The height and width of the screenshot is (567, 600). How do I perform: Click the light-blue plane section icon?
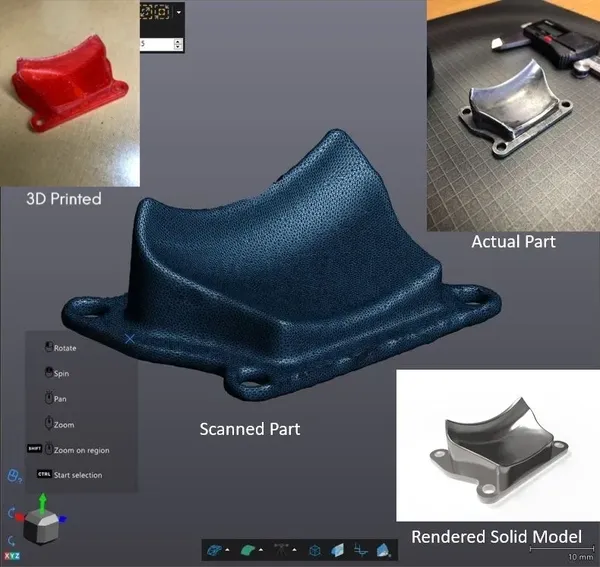point(338,551)
